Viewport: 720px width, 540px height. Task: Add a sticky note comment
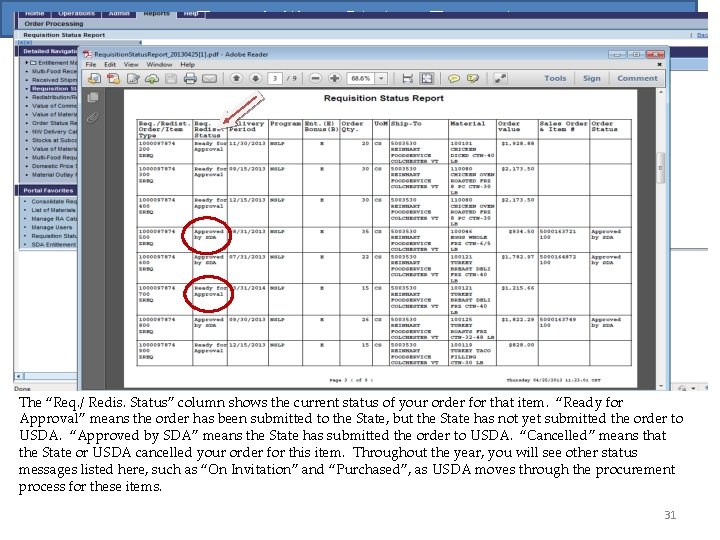click(454, 79)
